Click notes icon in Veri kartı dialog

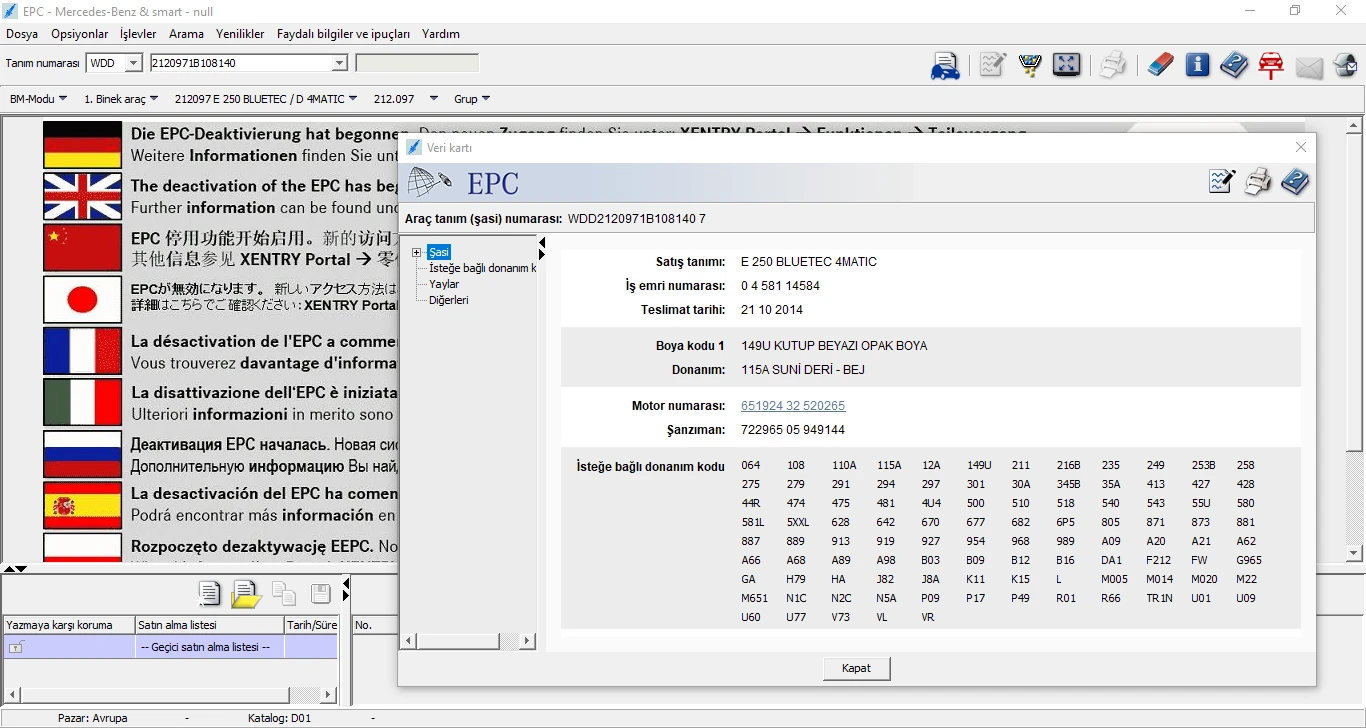tap(1222, 182)
